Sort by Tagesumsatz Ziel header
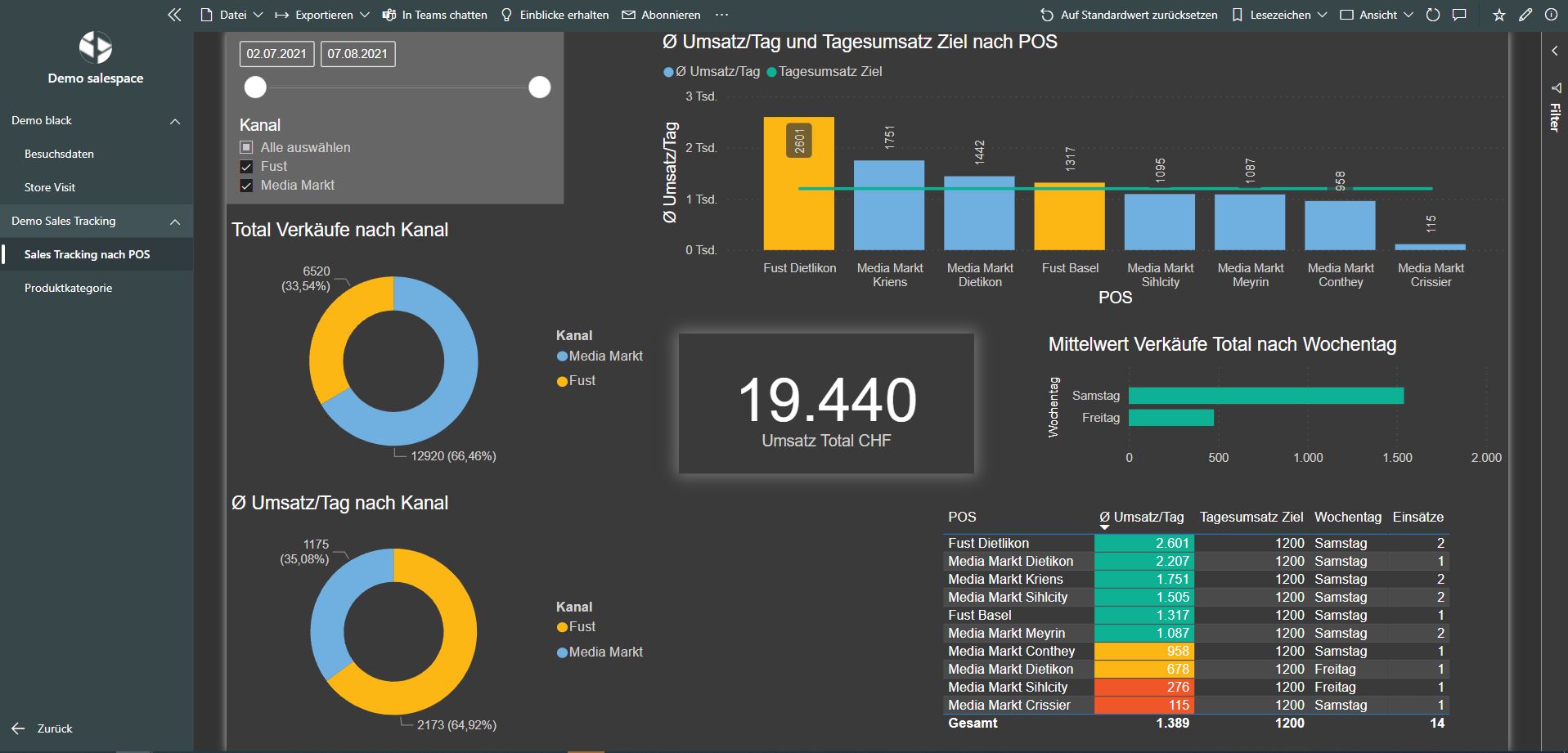This screenshot has width=1568, height=753. (1251, 517)
